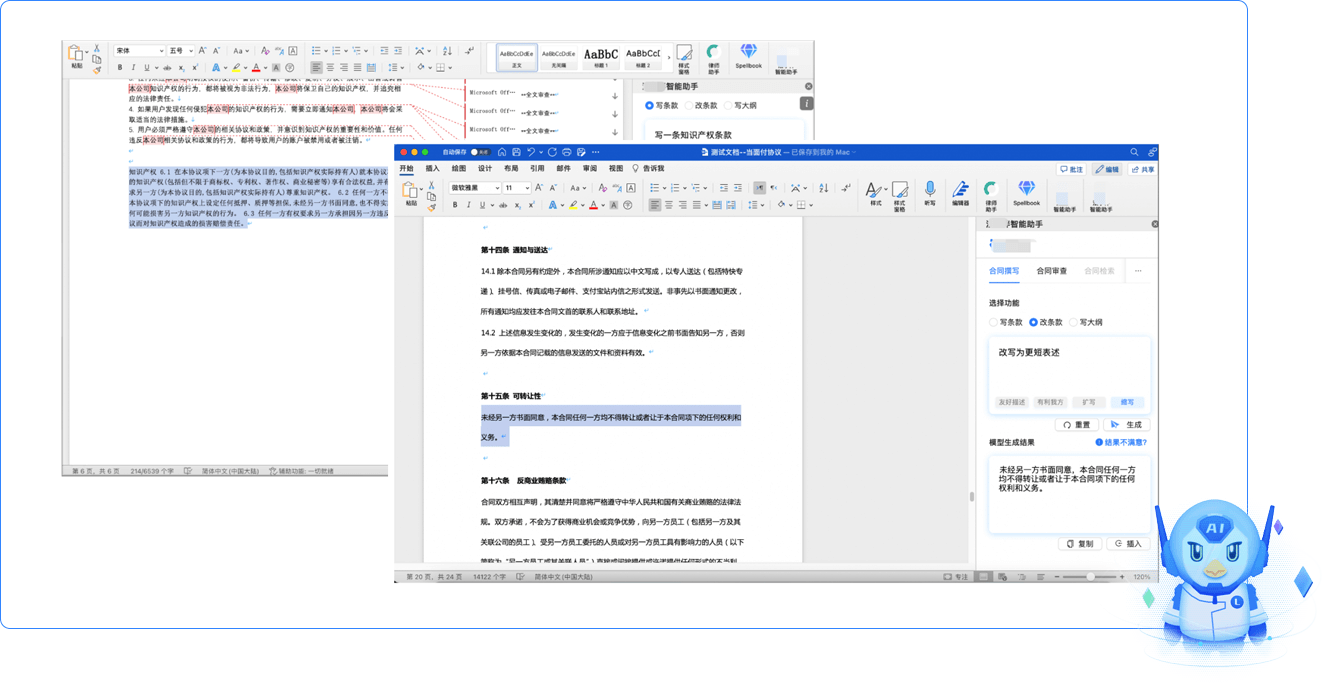
Task: Select the 写条款 radio in front assistant panel
Action: coord(993,323)
